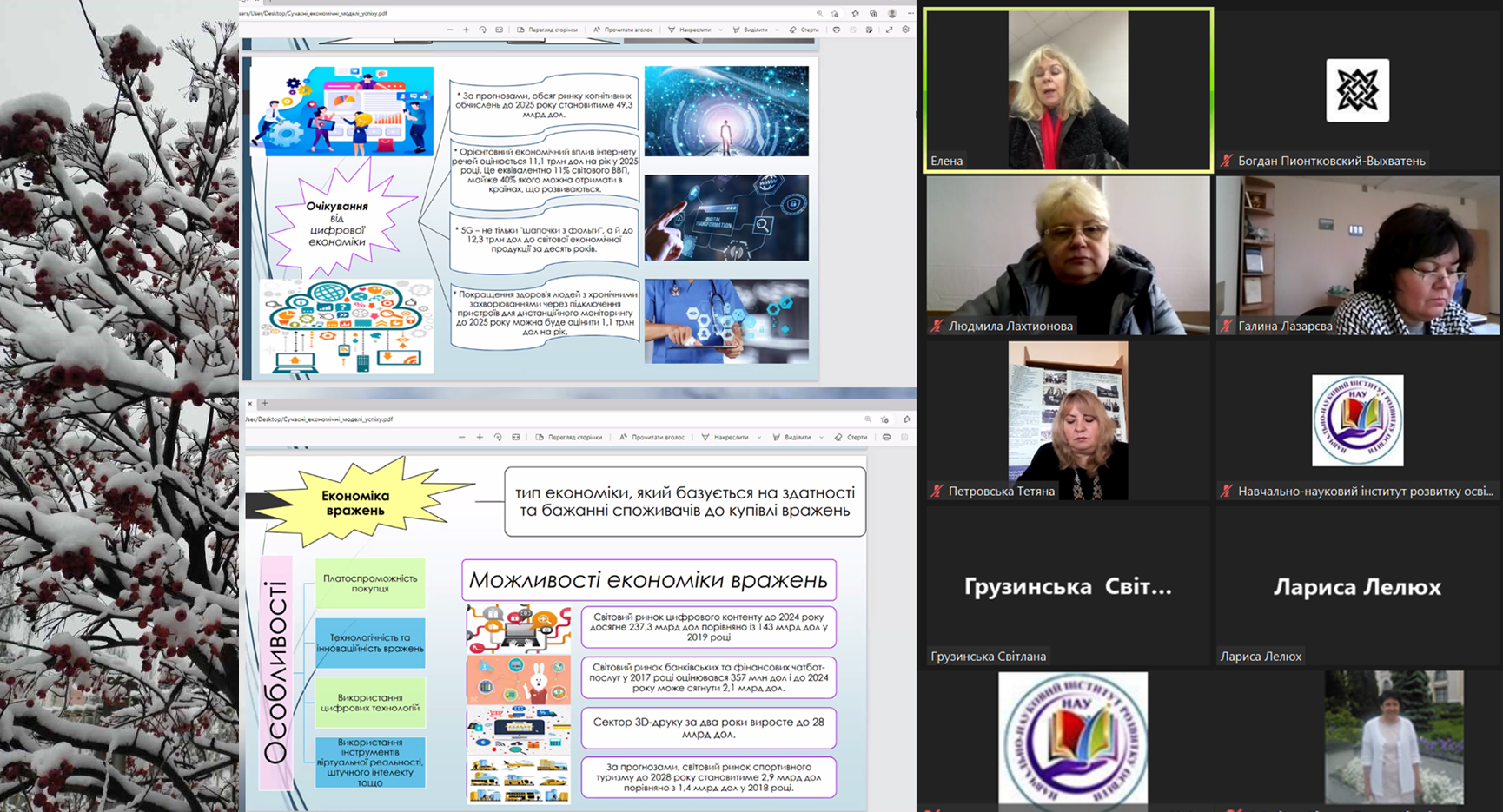Expand Накреслити dropdown arrow in lower toolbar

[758, 438]
